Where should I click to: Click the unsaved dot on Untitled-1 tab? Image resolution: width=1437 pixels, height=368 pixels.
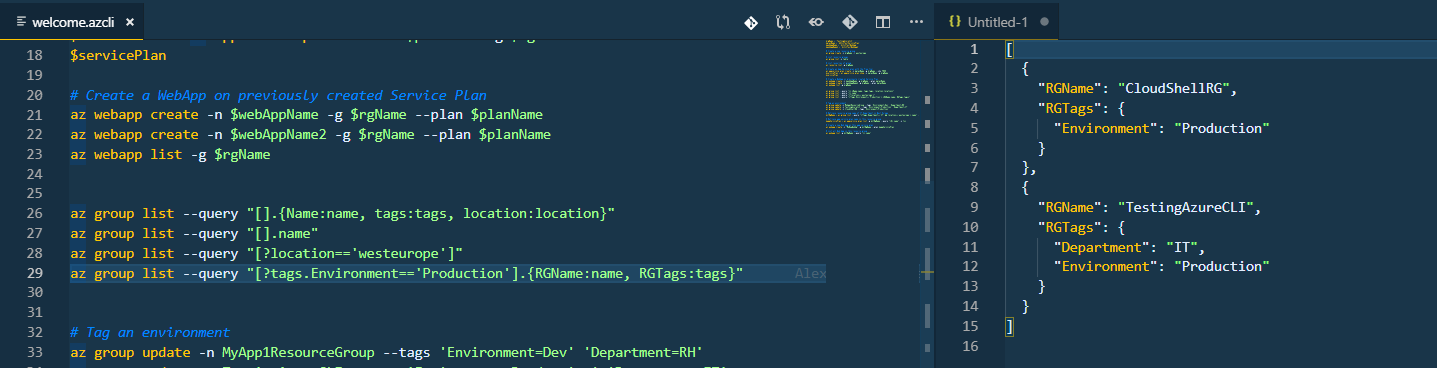click(x=1045, y=21)
